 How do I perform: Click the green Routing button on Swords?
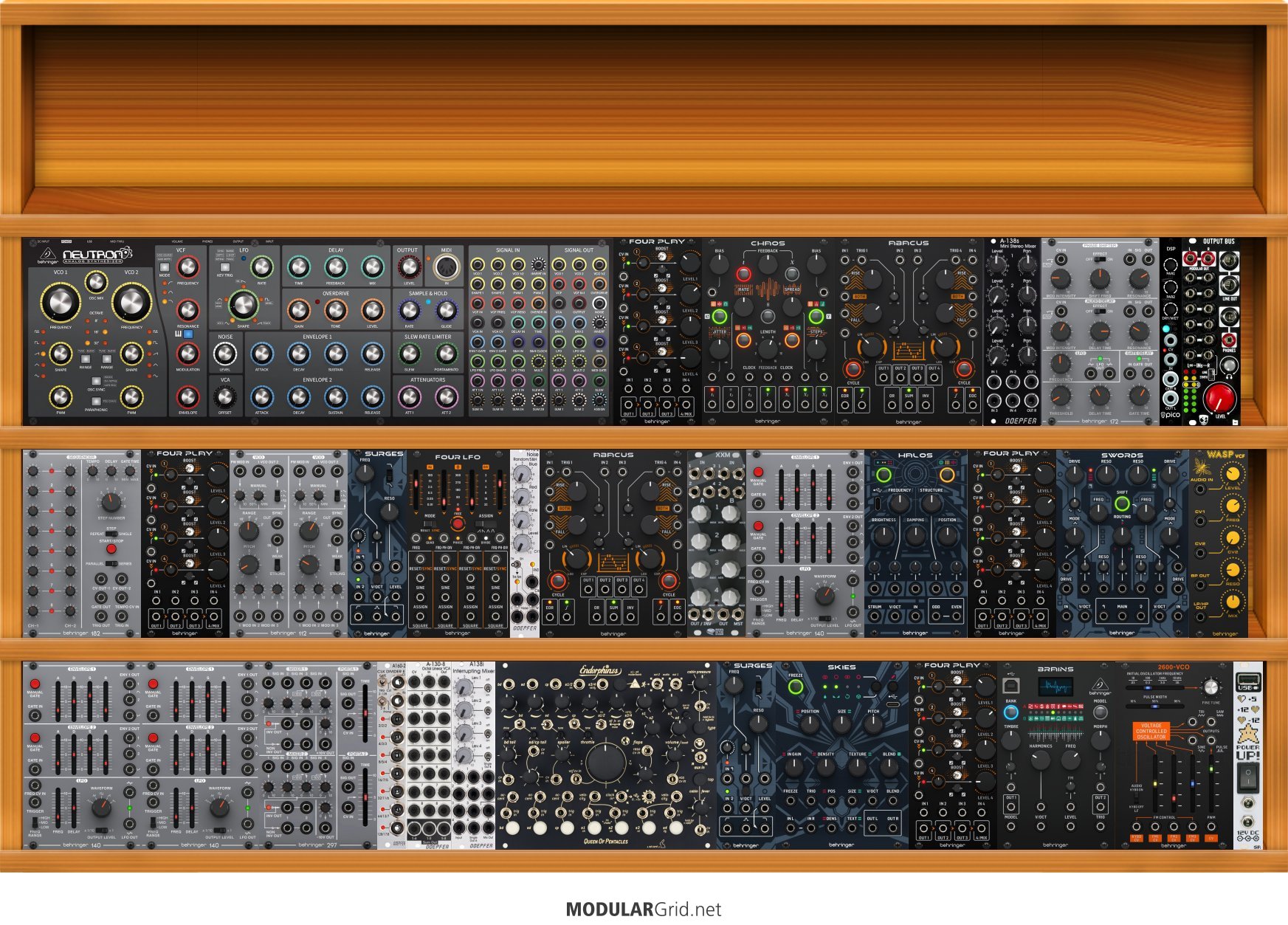pyautogui.click(x=1122, y=504)
